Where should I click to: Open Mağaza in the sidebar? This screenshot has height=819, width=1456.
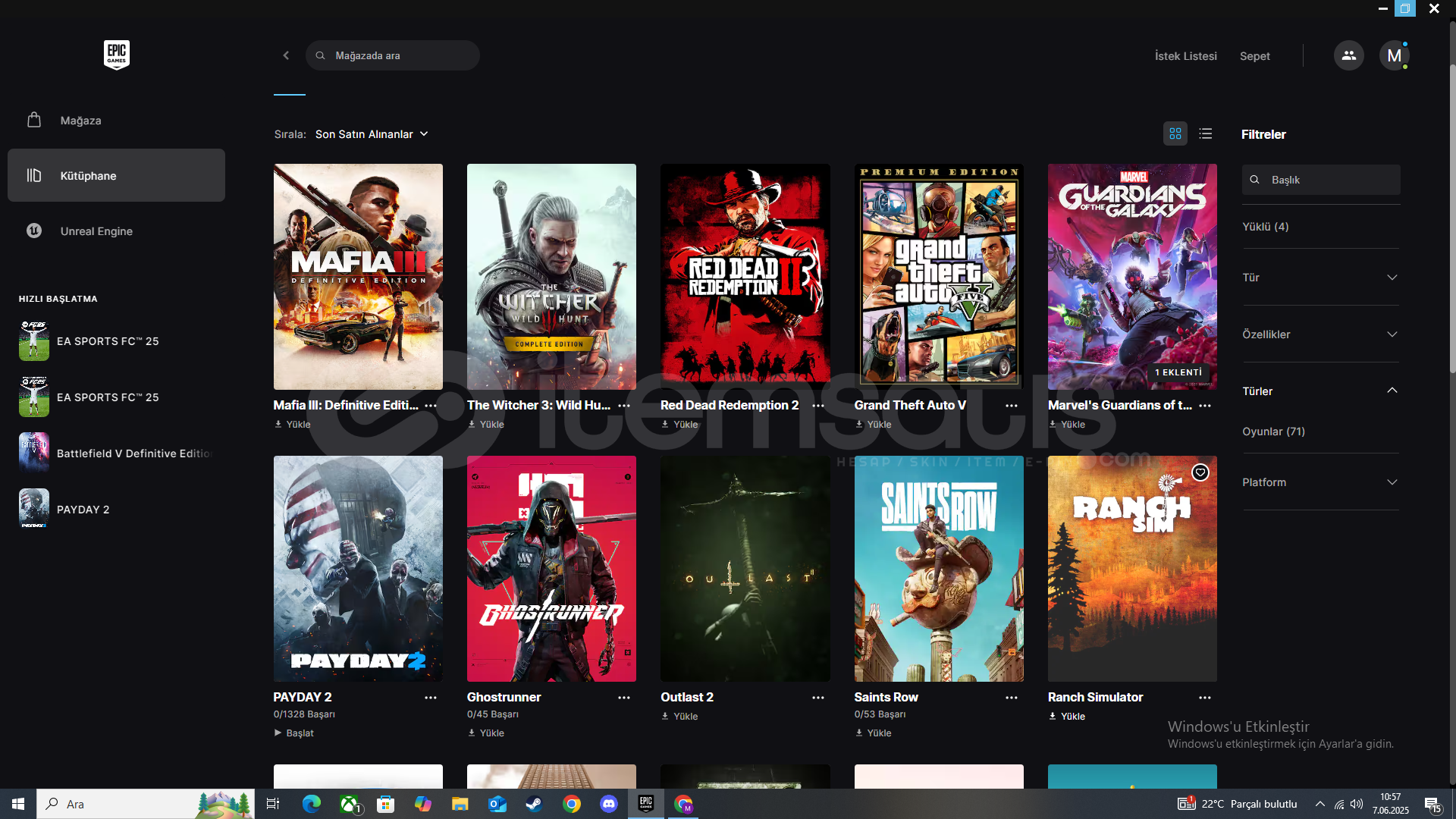point(116,120)
